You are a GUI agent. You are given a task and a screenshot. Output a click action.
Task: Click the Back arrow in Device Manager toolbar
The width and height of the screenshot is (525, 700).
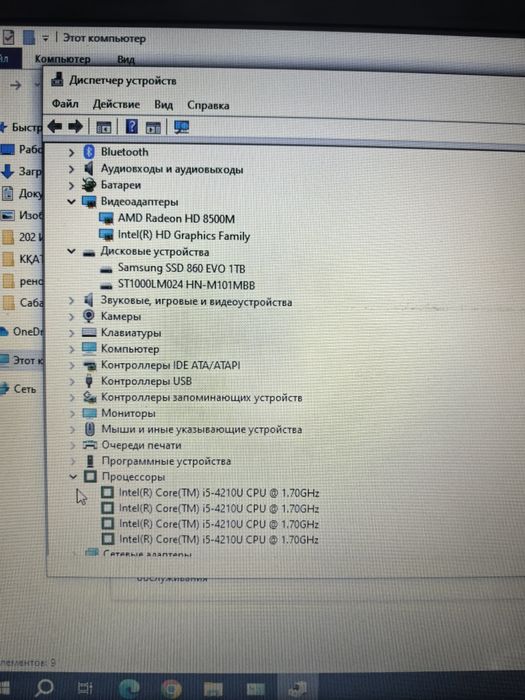tap(54, 127)
